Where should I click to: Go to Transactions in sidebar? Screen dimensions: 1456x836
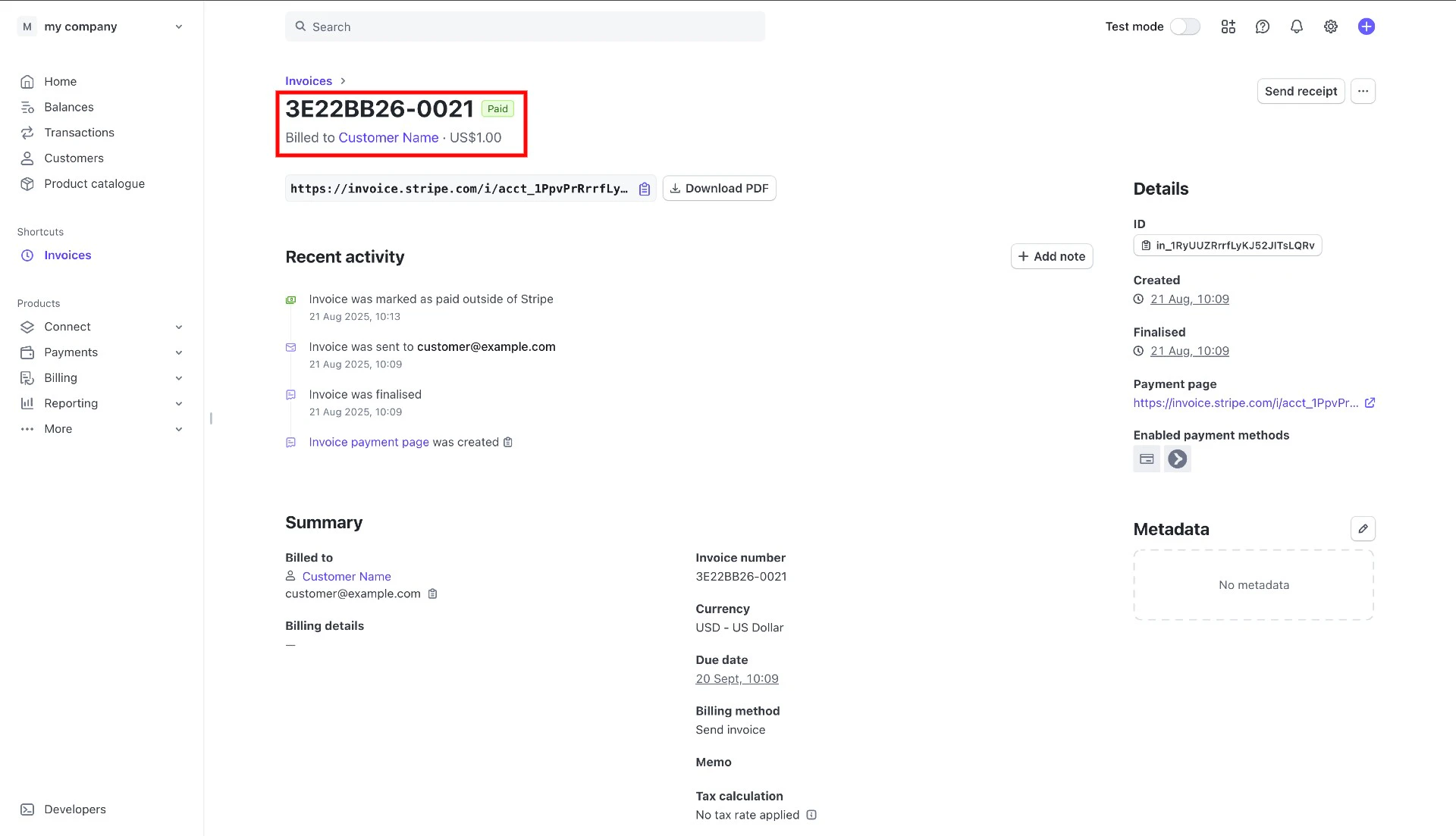coord(79,133)
